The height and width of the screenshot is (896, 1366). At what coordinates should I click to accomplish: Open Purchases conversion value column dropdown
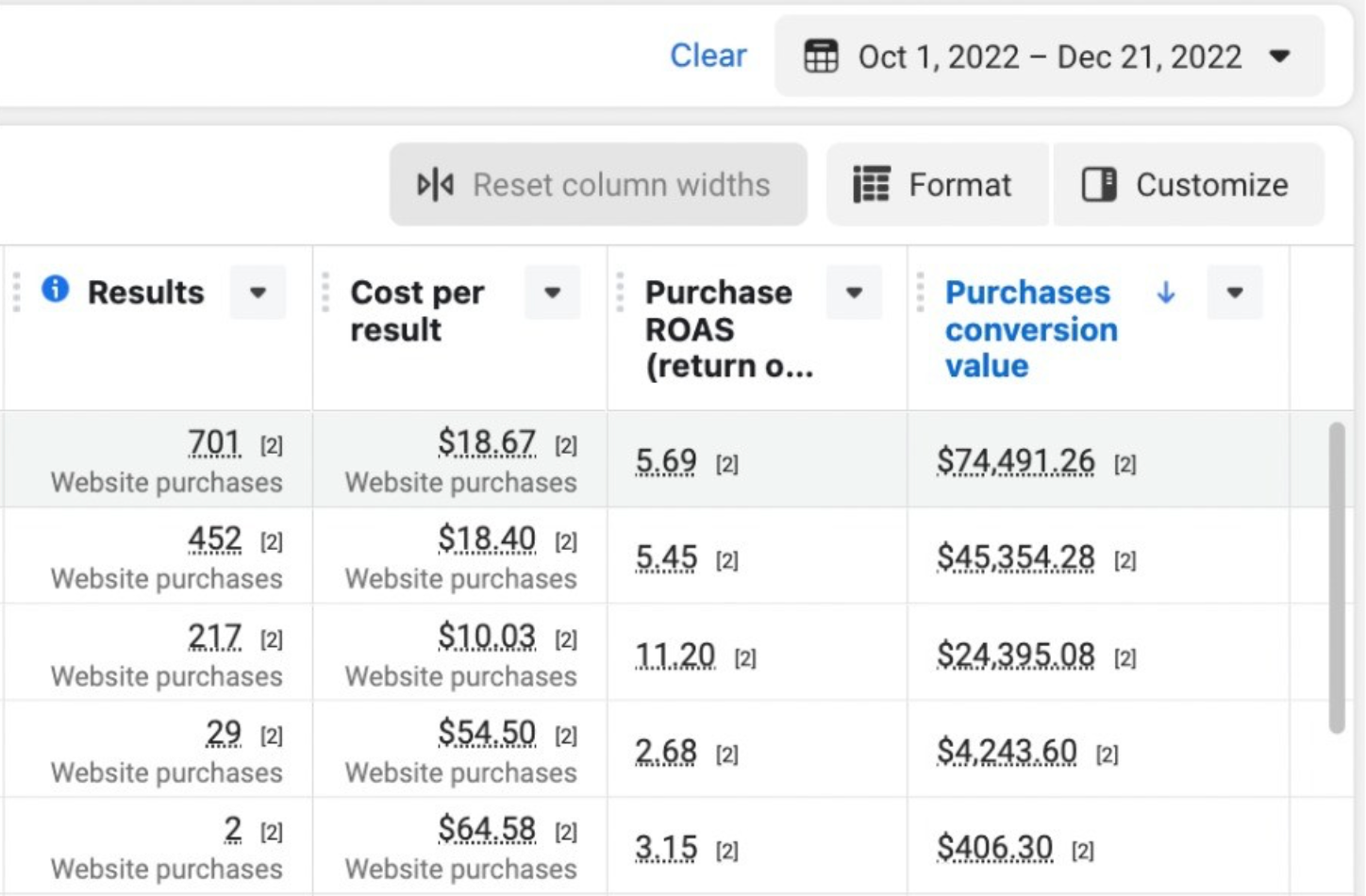click(x=1235, y=292)
